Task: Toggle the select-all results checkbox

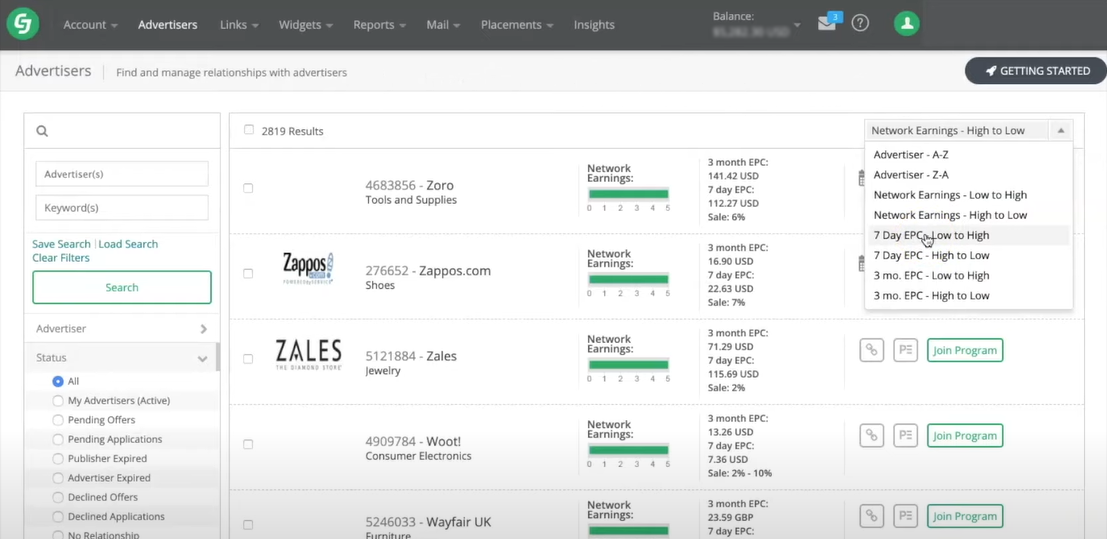Action: point(249,130)
